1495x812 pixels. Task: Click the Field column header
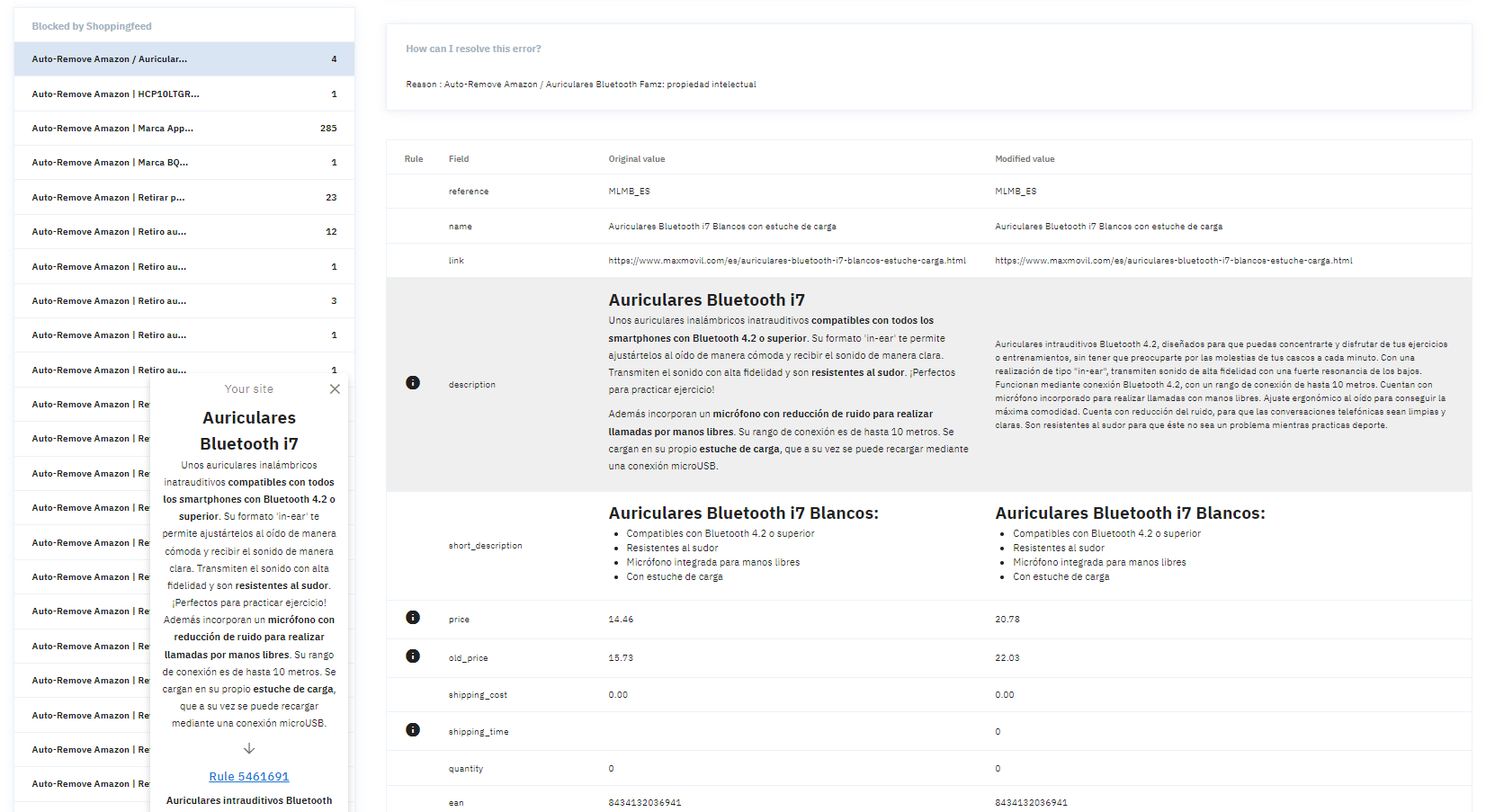(x=459, y=159)
